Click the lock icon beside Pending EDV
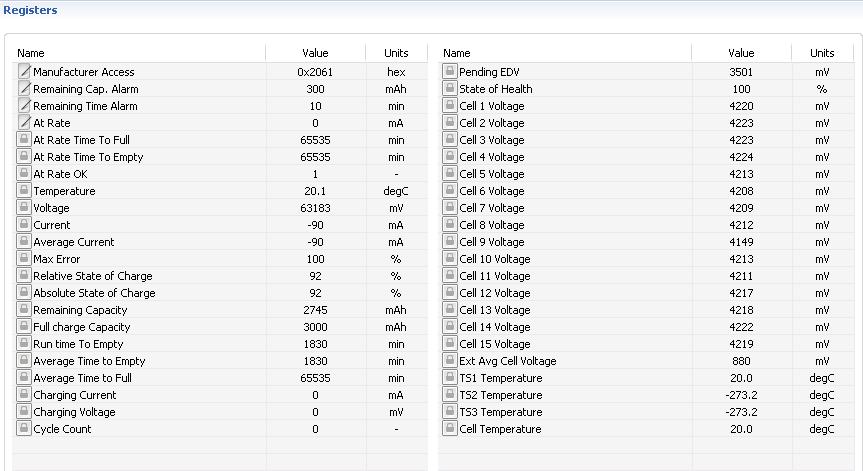 coord(450,72)
